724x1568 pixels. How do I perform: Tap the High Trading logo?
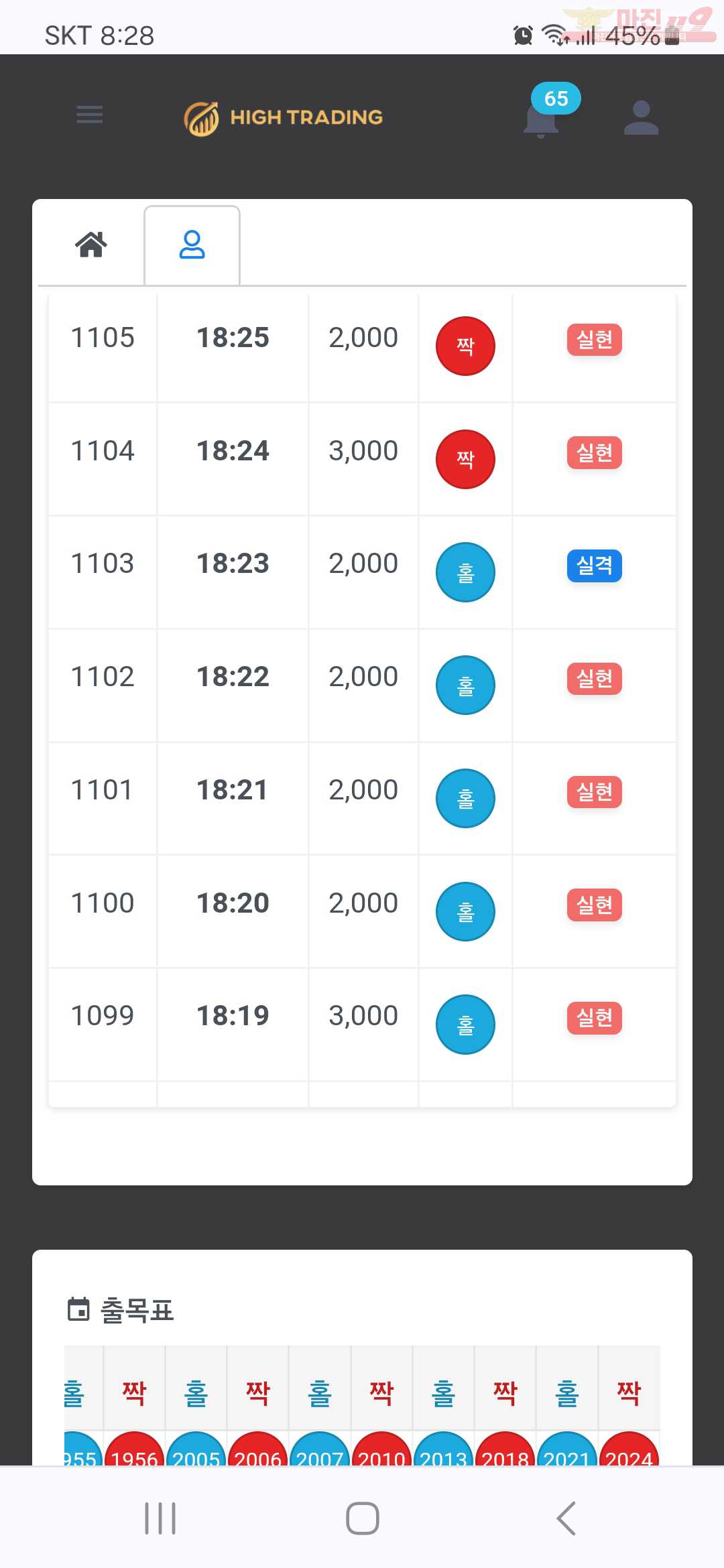point(284,119)
